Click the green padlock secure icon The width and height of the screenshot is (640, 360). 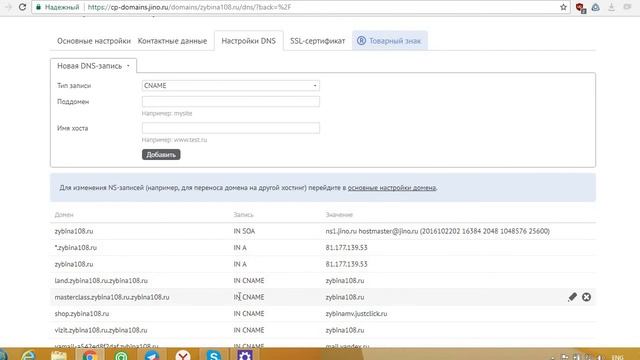point(38,7)
